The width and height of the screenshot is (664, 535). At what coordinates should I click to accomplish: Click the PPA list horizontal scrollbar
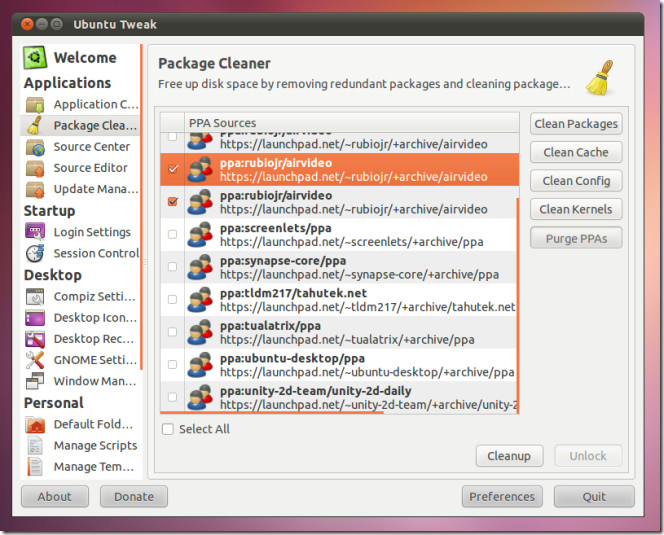point(272,412)
